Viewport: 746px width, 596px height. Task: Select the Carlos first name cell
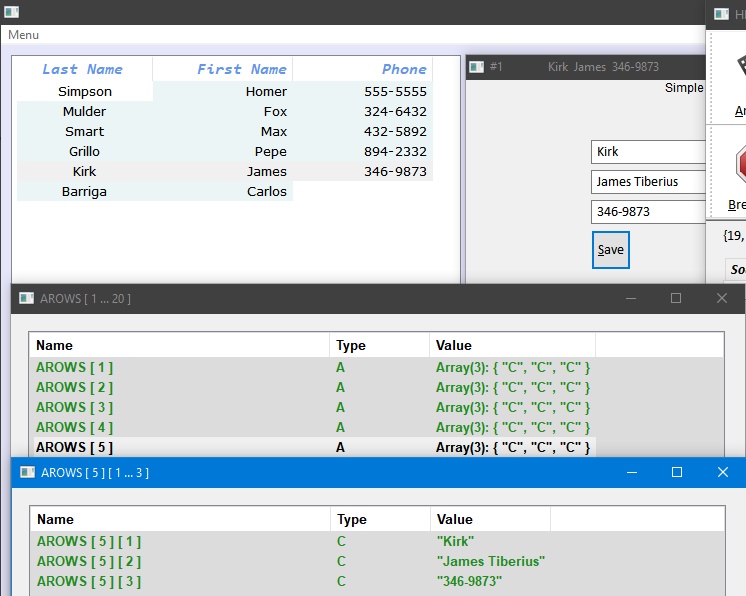(x=223, y=191)
